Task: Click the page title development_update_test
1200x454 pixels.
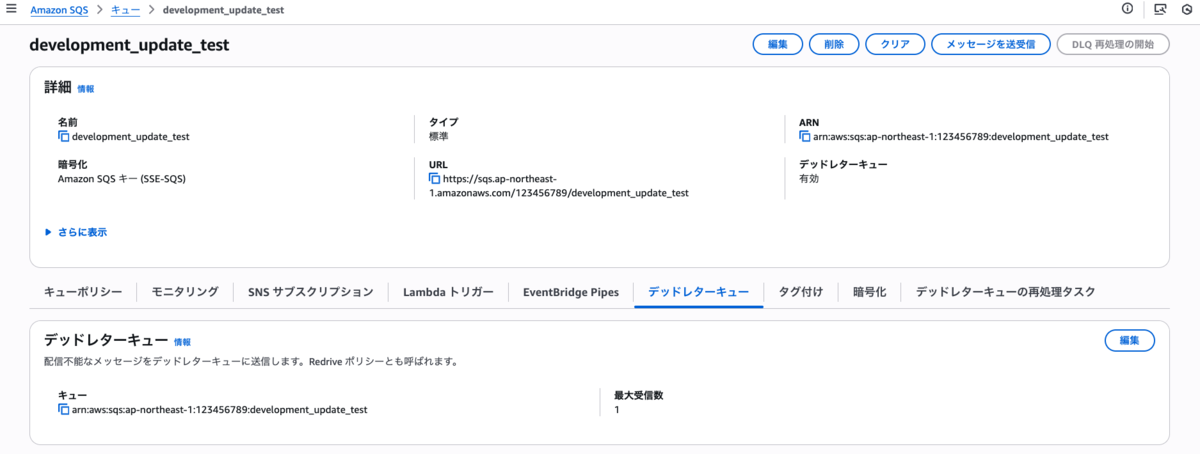Action: click(130, 45)
